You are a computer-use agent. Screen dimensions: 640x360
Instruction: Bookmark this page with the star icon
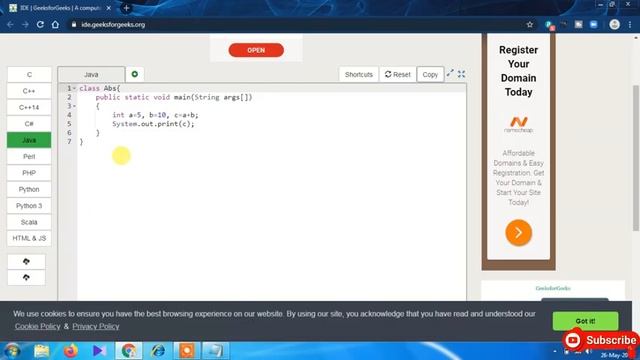point(529,24)
